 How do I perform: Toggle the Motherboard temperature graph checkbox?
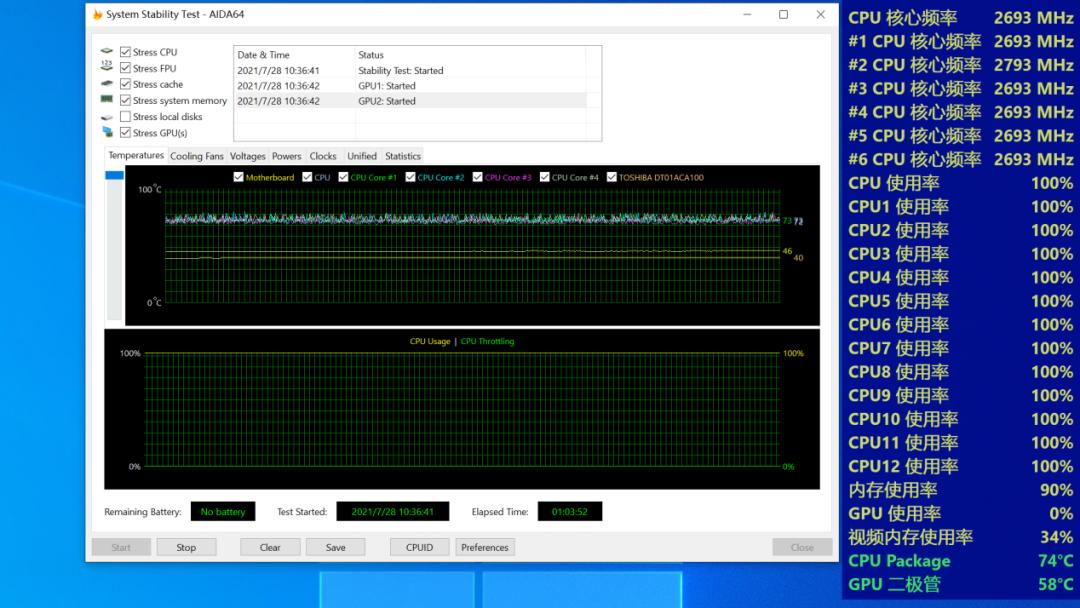click(238, 177)
